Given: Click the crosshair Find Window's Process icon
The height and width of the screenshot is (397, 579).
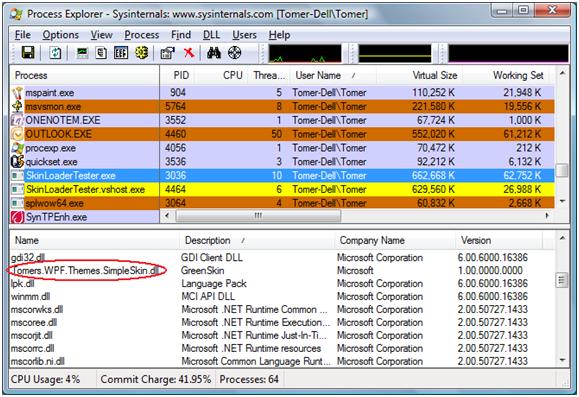Looking at the screenshot, I should pos(234,53).
